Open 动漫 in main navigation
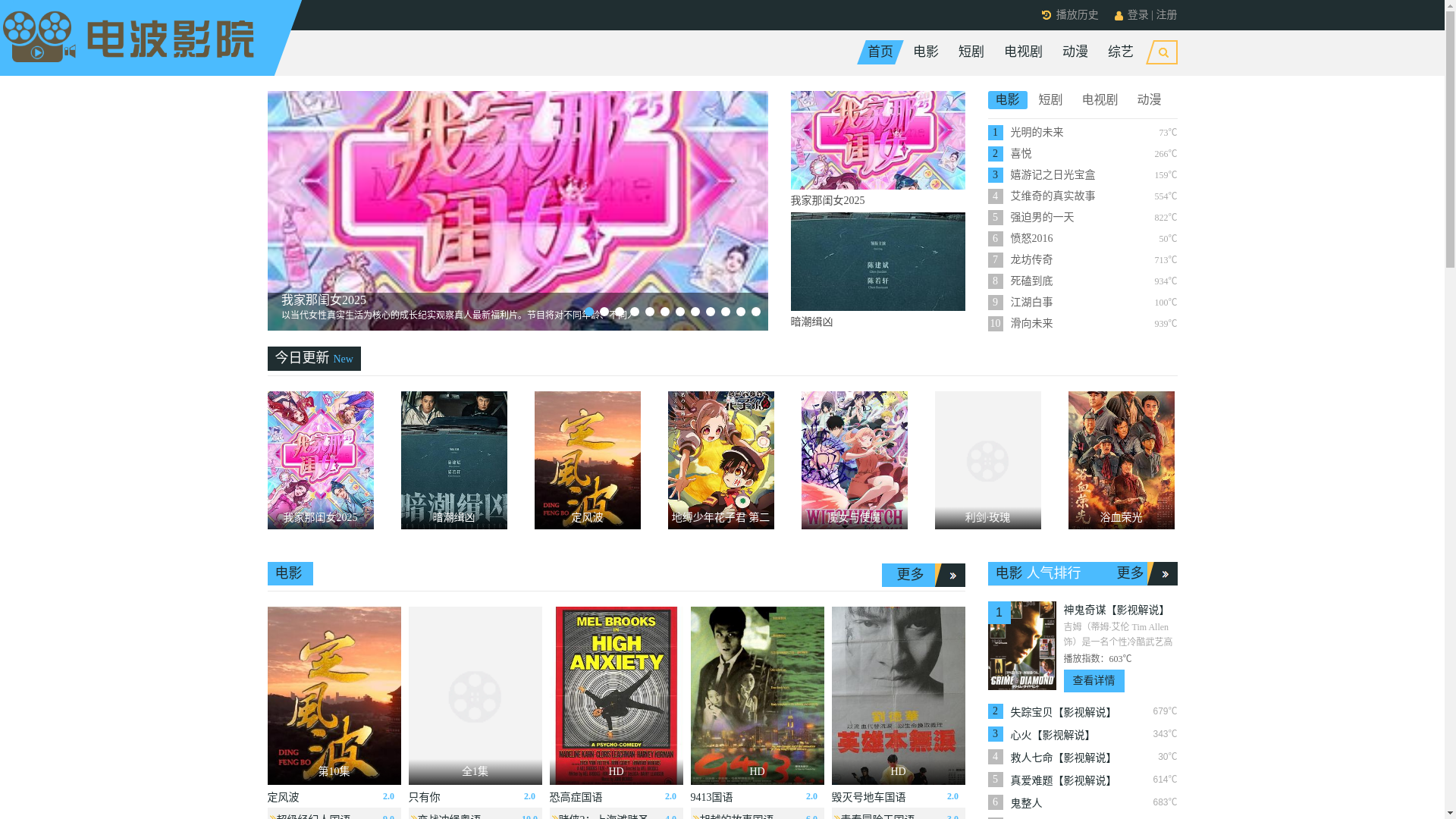This screenshot has height=819, width=1456. pyautogui.click(x=1075, y=52)
